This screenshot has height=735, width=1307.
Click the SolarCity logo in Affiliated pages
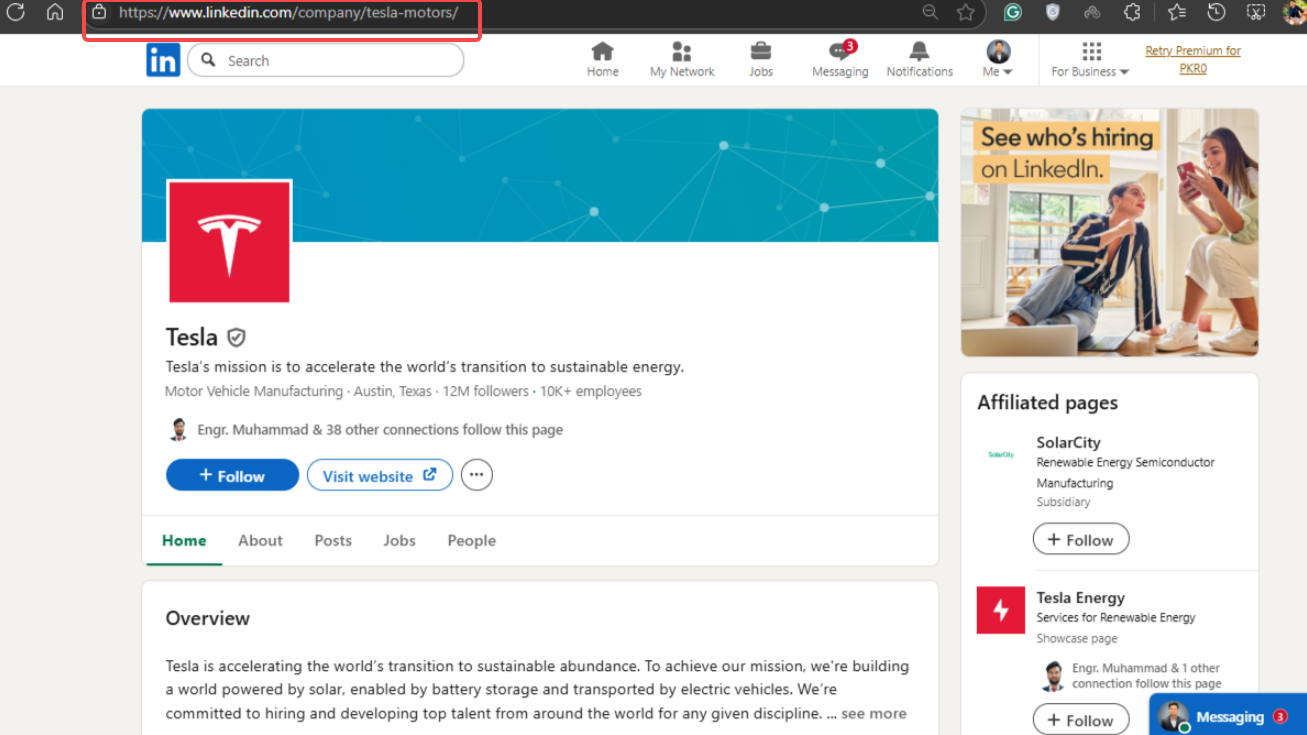coord(1001,455)
